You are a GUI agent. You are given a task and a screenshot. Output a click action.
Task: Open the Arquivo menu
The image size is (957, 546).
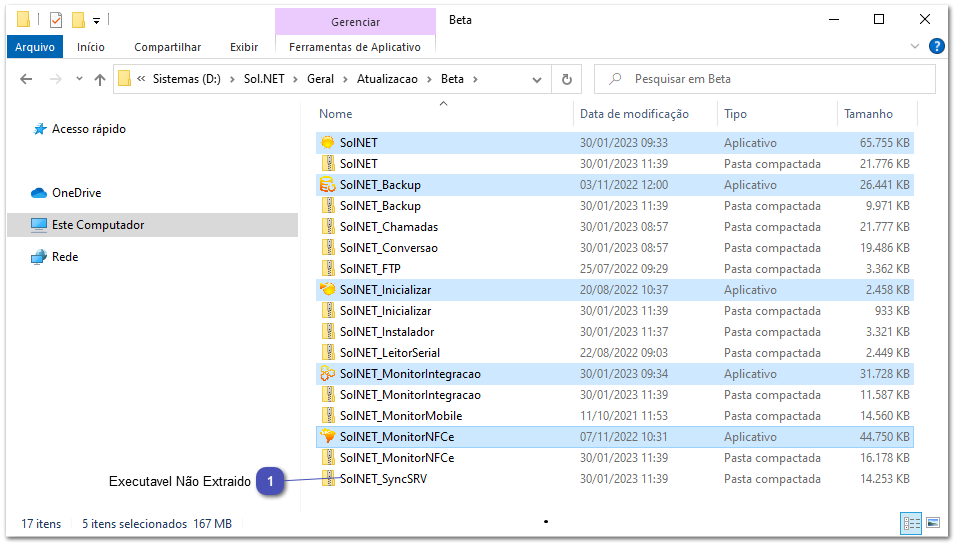pos(35,47)
